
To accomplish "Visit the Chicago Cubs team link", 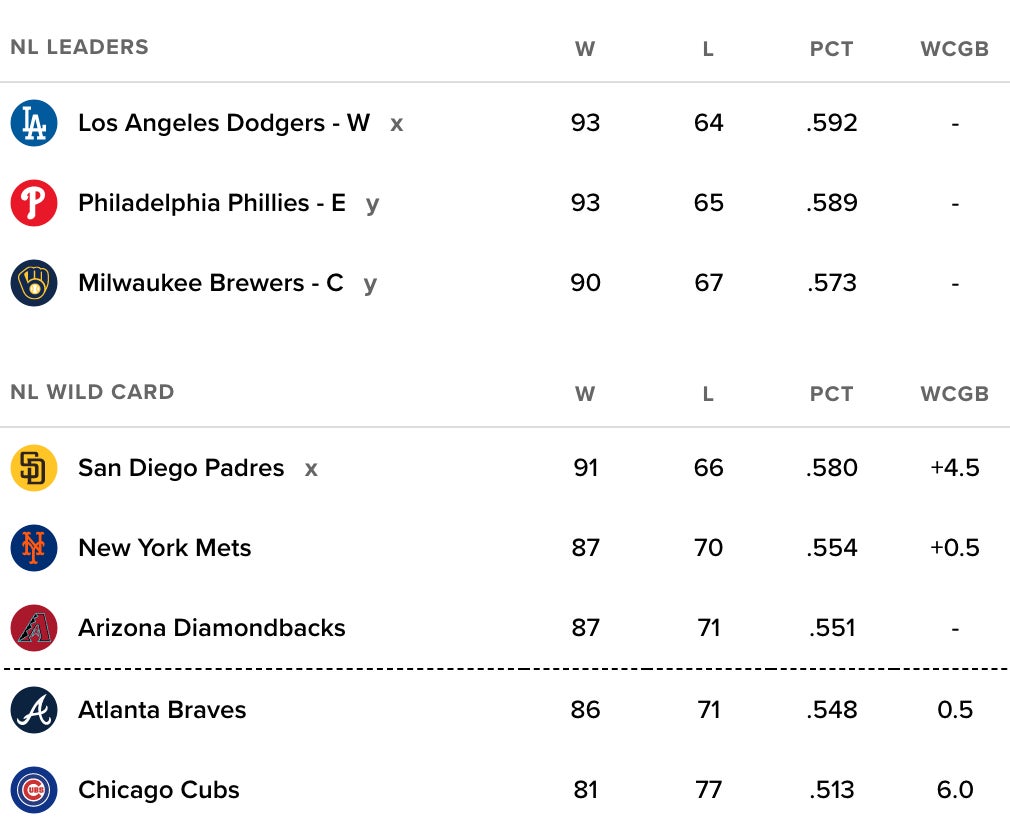I will (159, 790).
